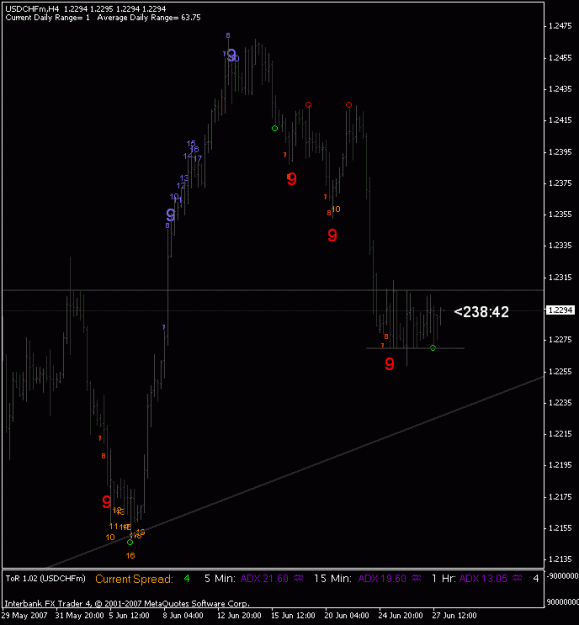Click the current price box 1.2294 on the axis
The height and width of the screenshot is (625, 579).
[560, 310]
